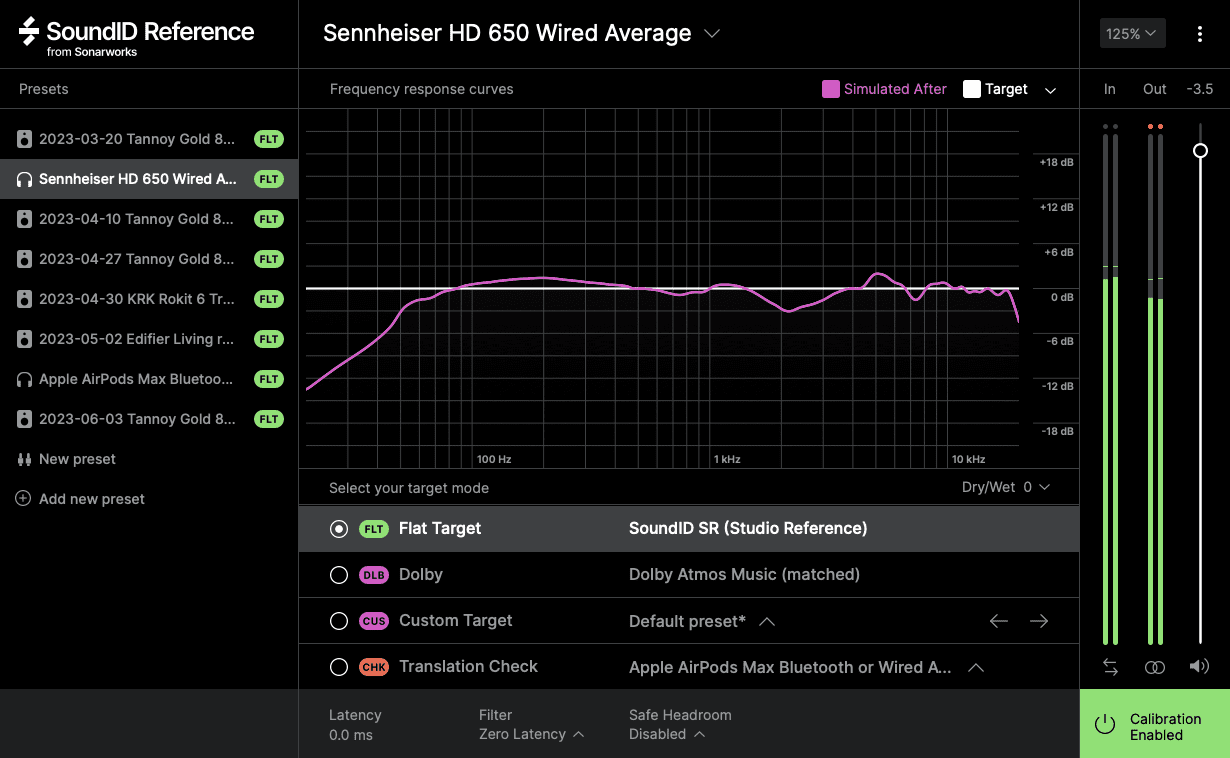Select the Flat Target radio button
1230x758 pixels.
pyautogui.click(x=339, y=529)
